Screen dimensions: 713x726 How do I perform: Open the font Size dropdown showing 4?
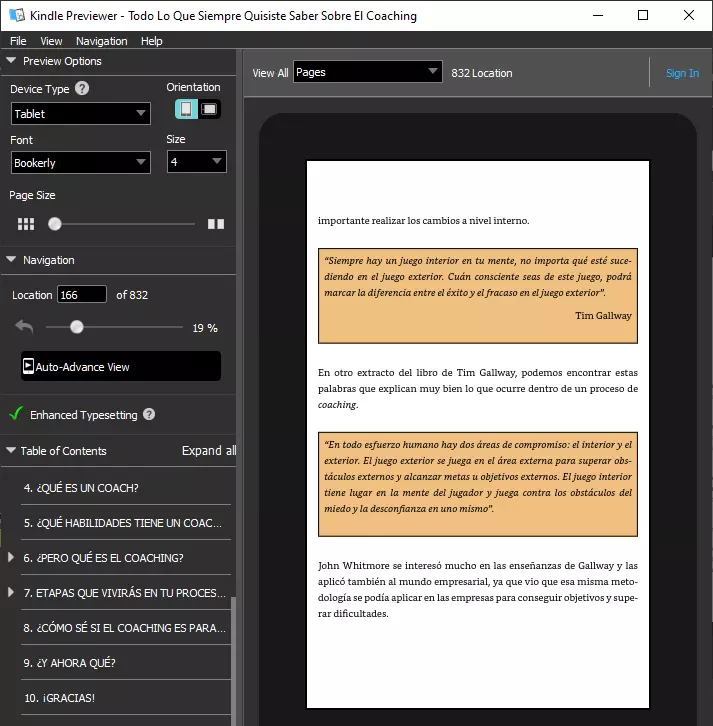click(197, 162)
